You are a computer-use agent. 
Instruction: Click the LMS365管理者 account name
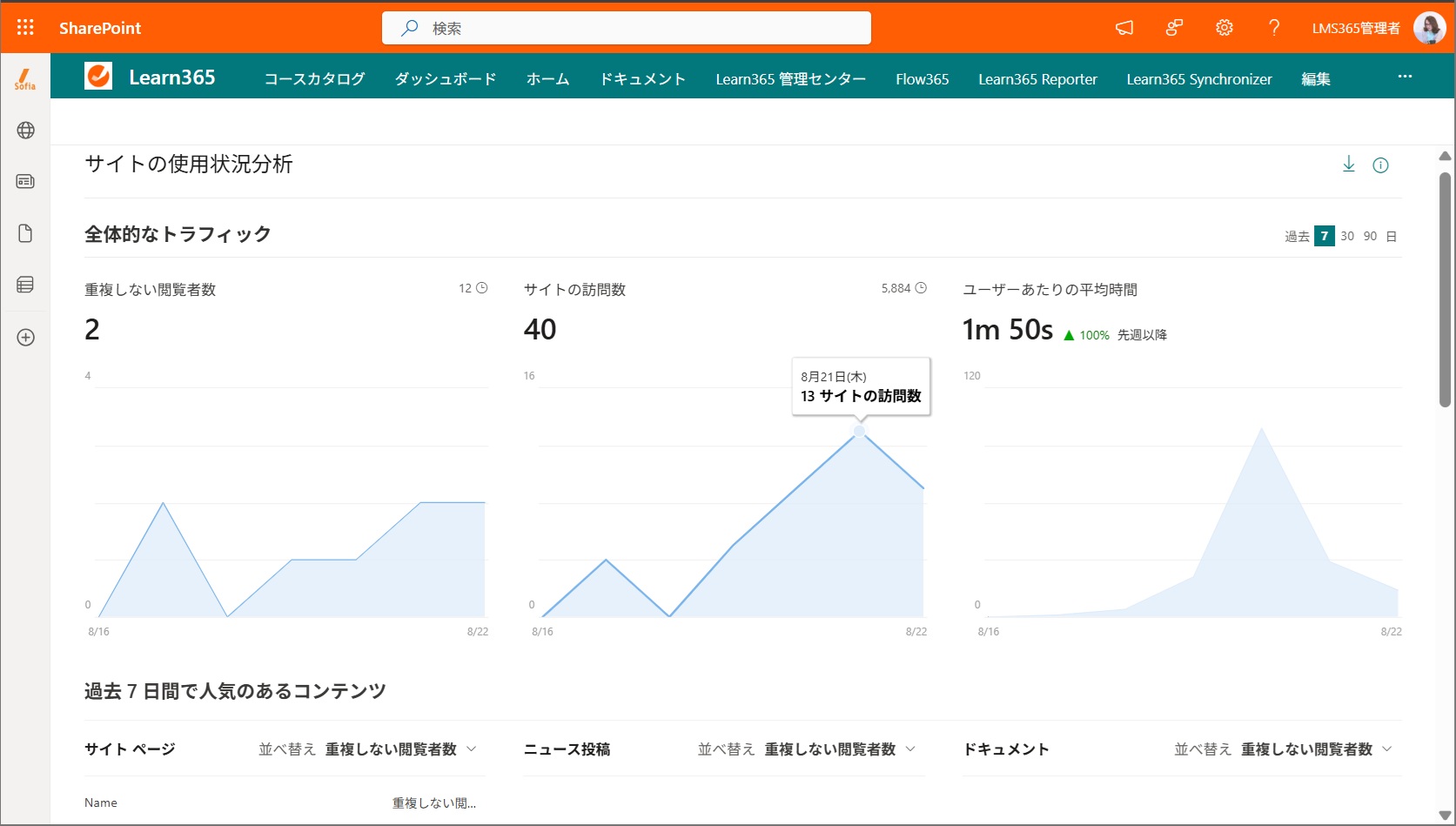[x=1356, y=28]
